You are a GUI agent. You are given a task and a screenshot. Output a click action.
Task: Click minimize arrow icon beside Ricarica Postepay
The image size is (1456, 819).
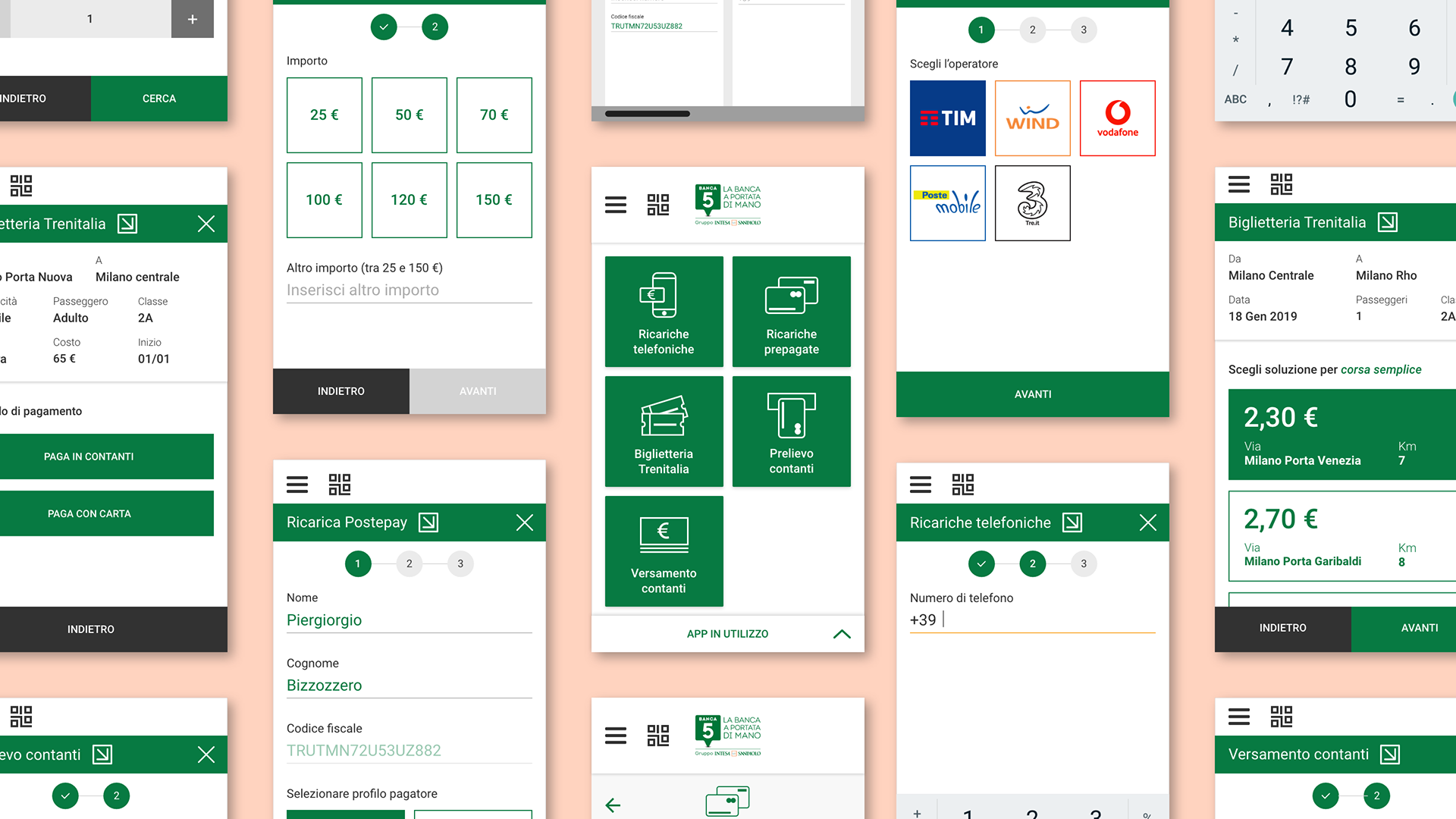[x=428, y=522]
